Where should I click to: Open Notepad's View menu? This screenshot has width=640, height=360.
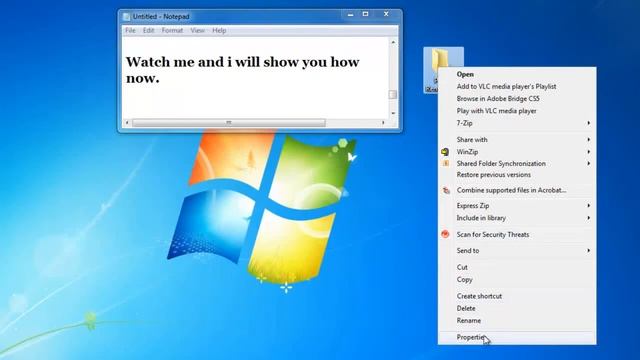pyautogui.click(x=198, y=31)
